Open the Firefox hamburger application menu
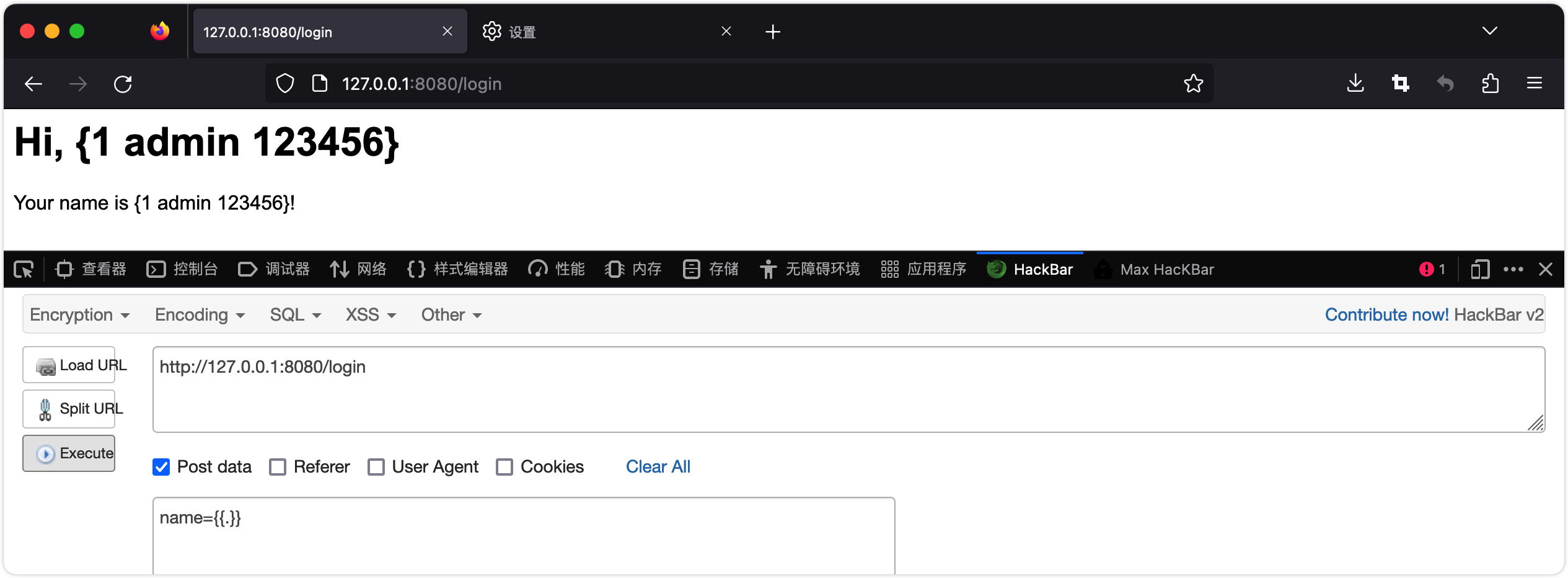Viewport: 1568px width, 578px height. [x=1534, y=84]
